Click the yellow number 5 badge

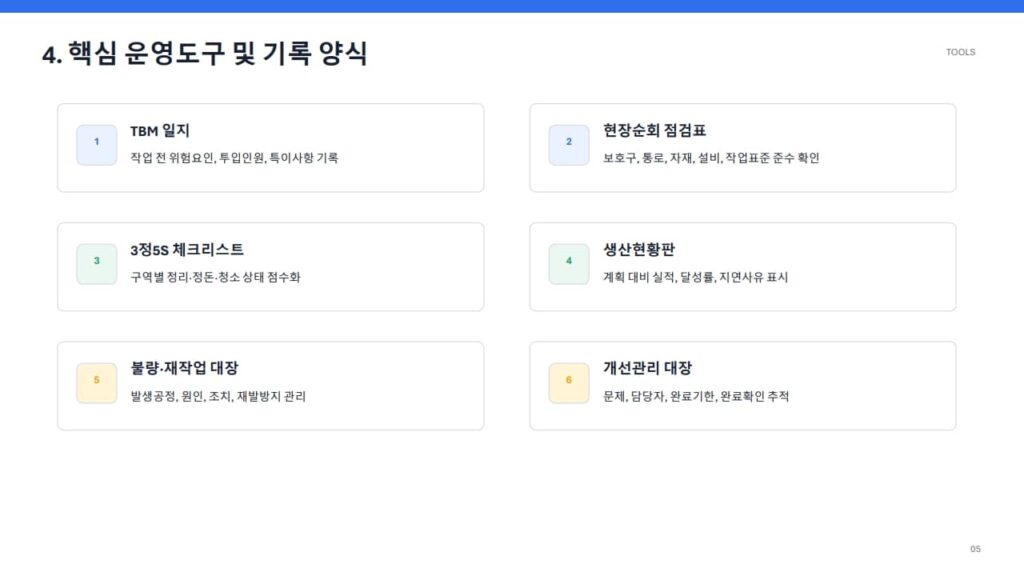pyautogui.click(x=97, y=383)
